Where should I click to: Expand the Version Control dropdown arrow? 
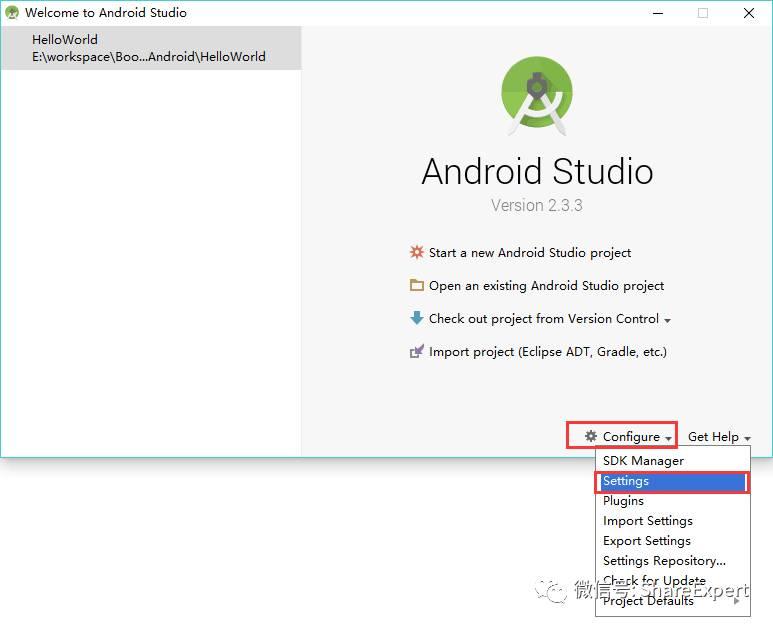pos(667,321)
